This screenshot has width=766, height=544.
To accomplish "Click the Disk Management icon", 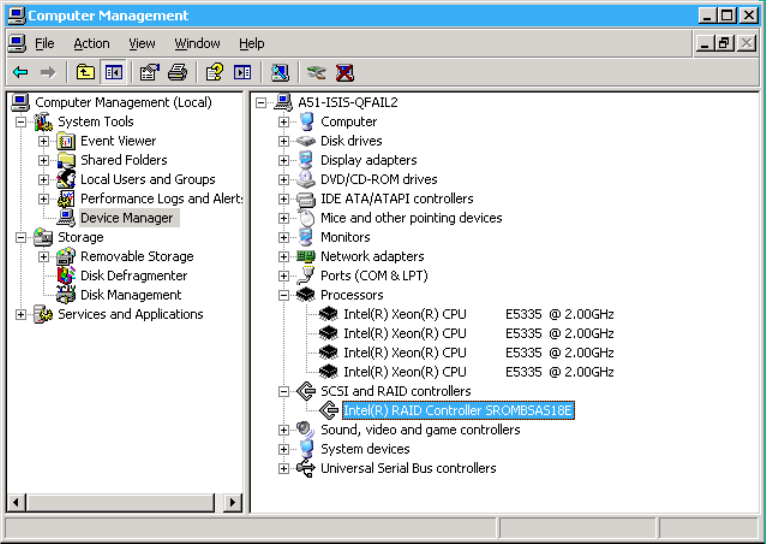I will (x=65, y=295).
